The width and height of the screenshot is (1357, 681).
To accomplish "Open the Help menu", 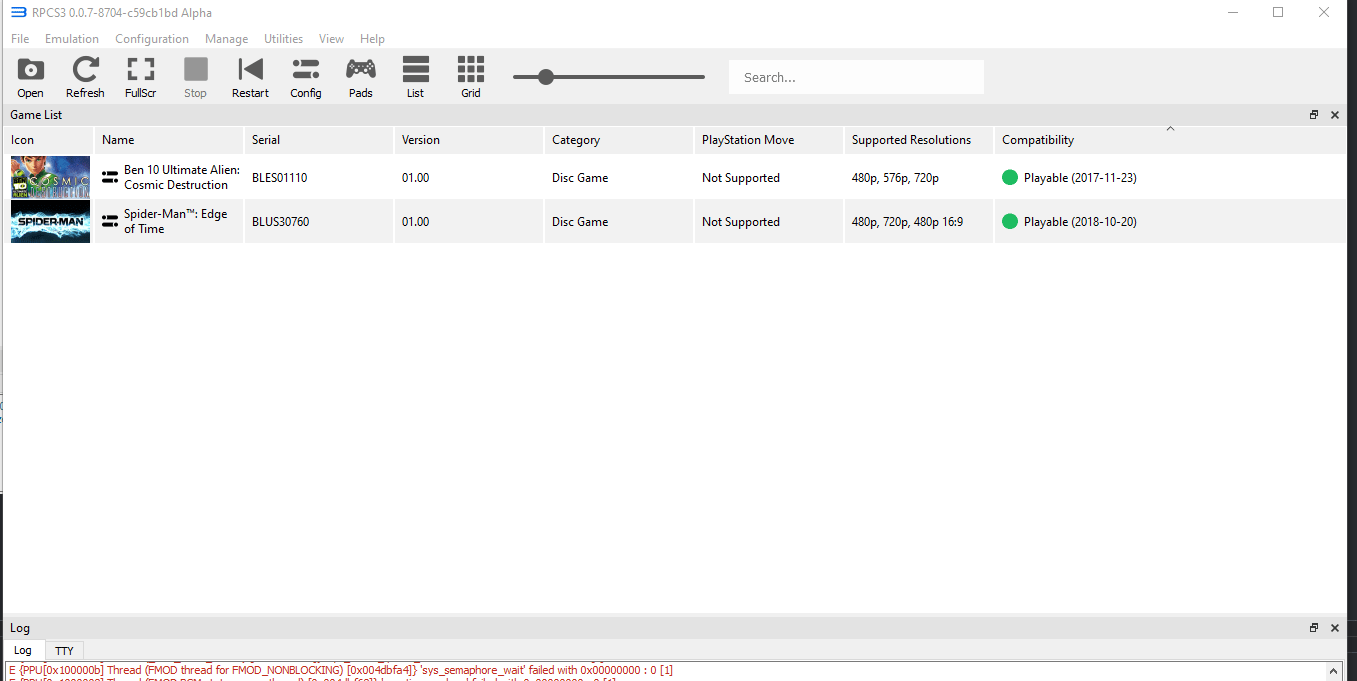I will click(x=372, y=39).
